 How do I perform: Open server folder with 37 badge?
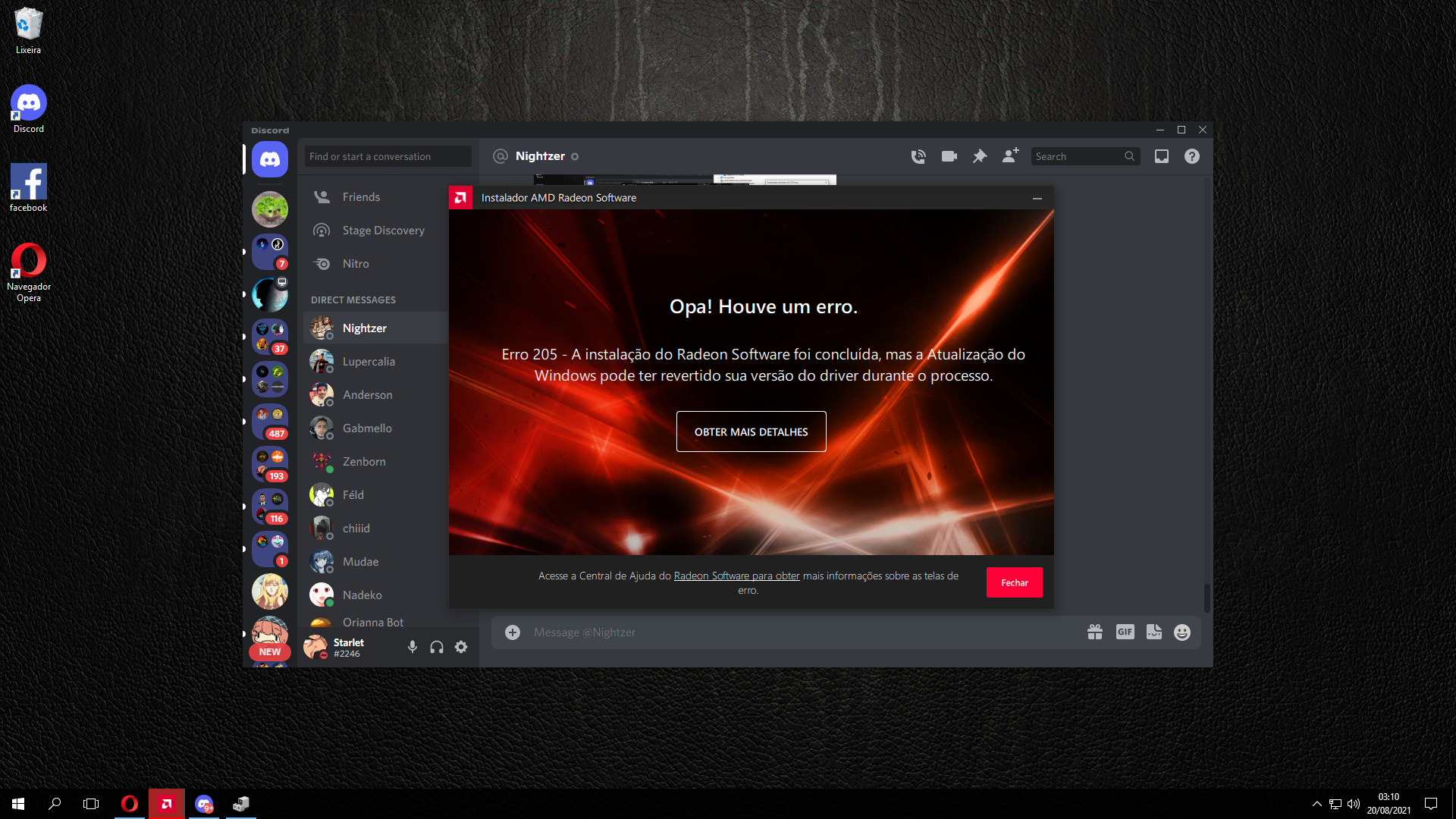(270, 337)
